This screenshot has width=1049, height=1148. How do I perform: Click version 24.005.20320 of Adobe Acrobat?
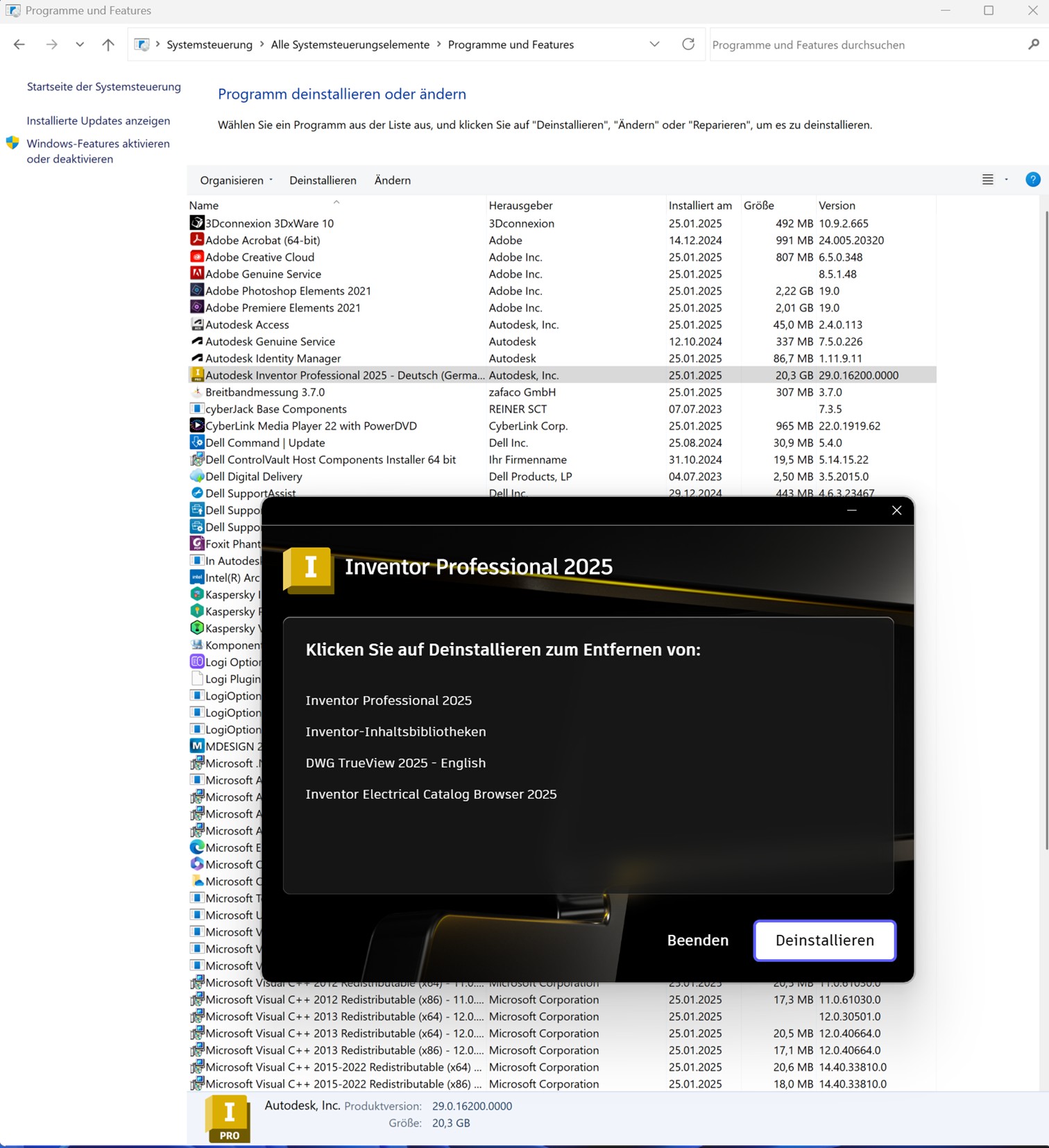[851, 240]
